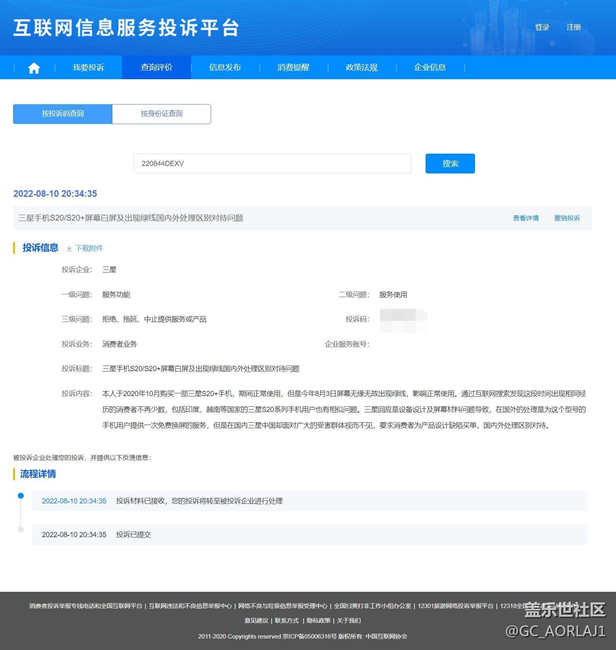Switch to 按身份证查询 tab

point(161,114)
